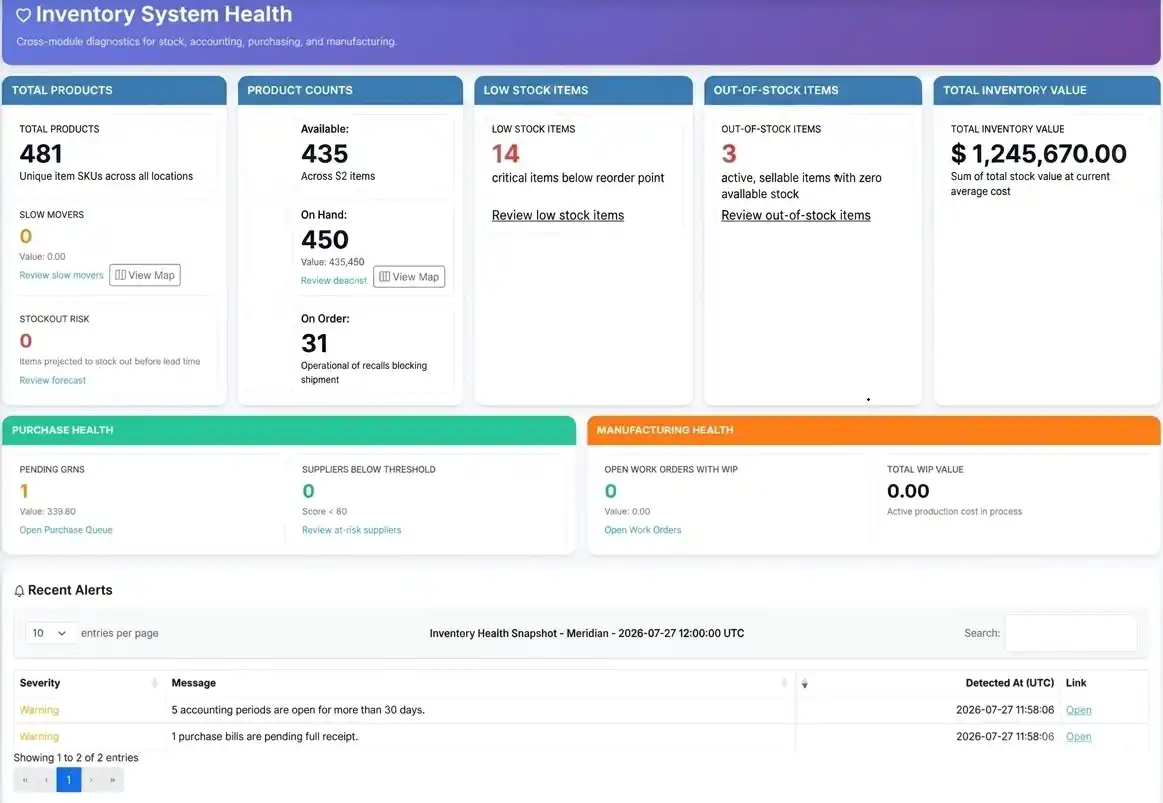
Task: Click the 435 Available count
Action: pyautogui.click(x=325, y=153)
